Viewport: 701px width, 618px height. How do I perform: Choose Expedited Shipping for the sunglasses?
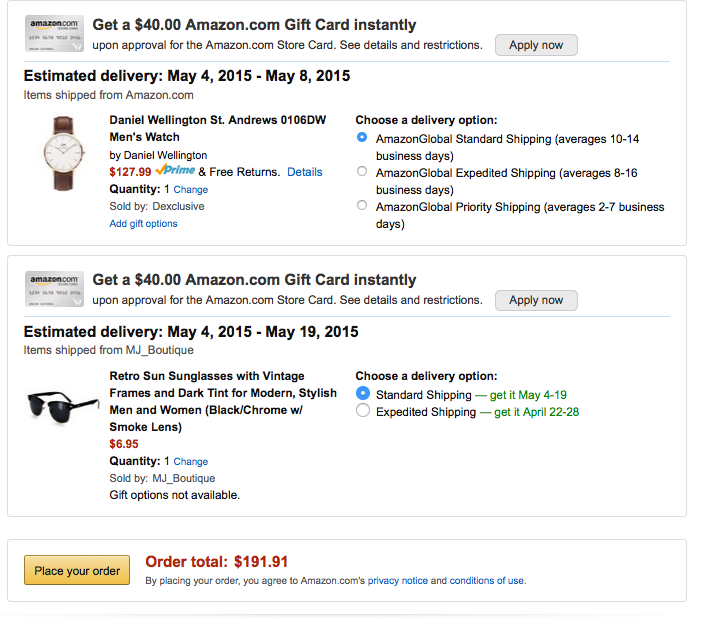pos(363,411)
